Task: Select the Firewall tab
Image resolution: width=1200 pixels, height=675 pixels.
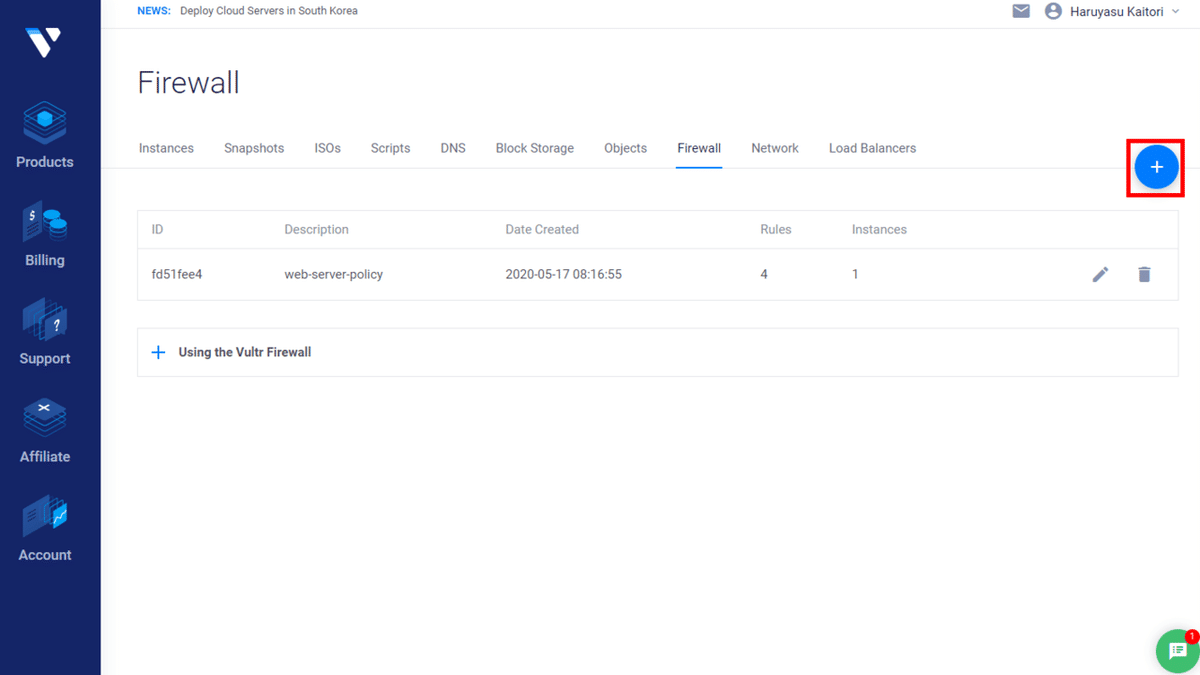Action: tap(699, 148)
